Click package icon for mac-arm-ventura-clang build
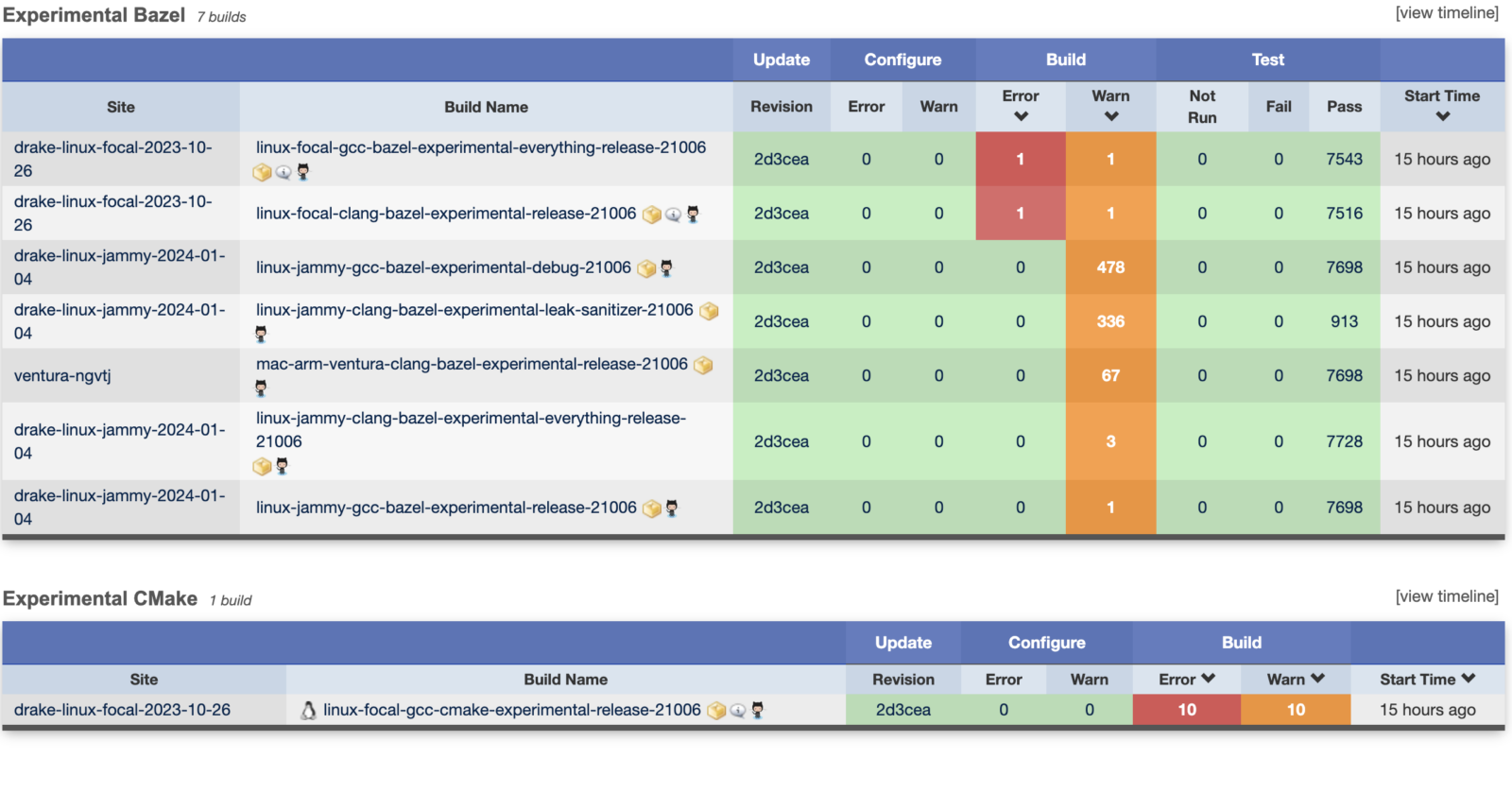 (x=703, y=366)
